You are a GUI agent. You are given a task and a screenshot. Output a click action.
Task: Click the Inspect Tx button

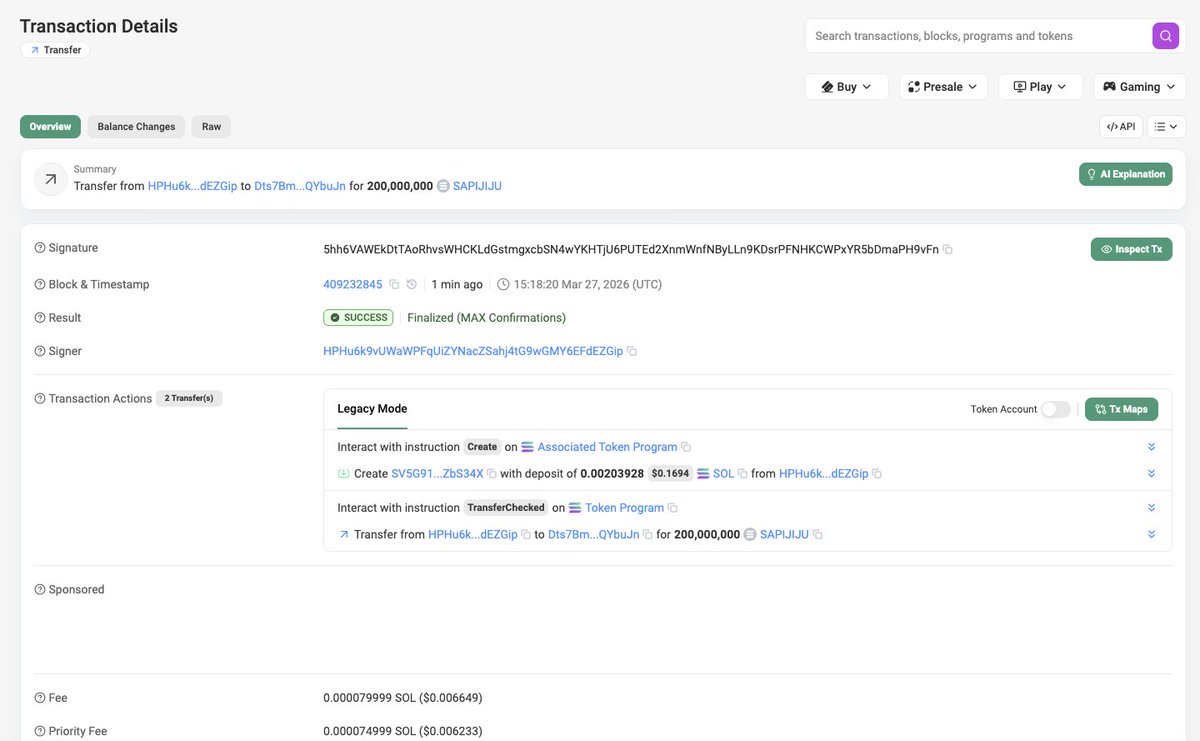coord(1131,249)
